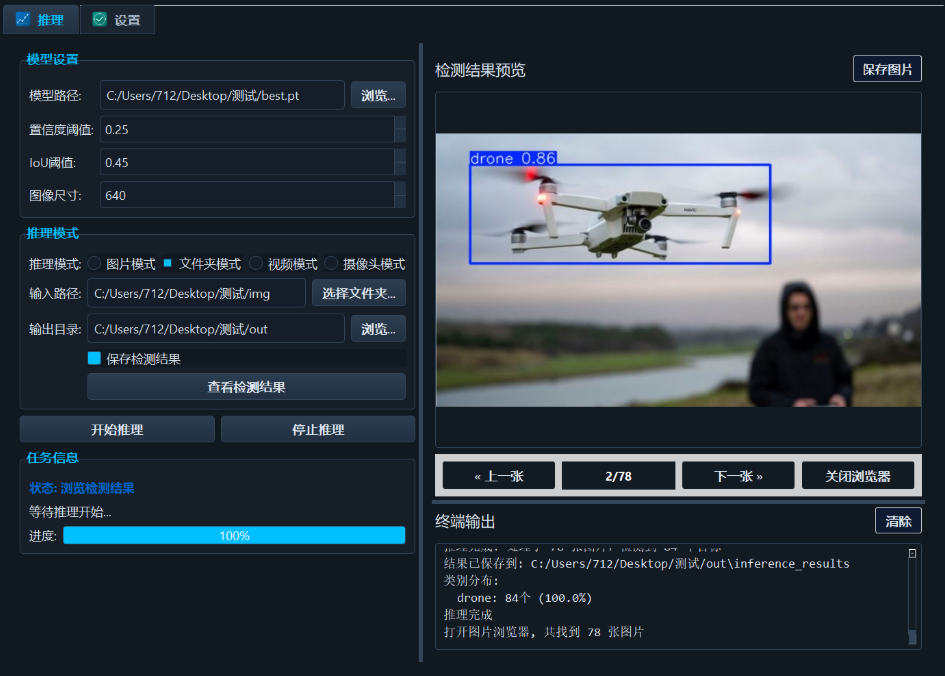
Task: Click the 2/78 page indicator
Action: coord(618,476)
